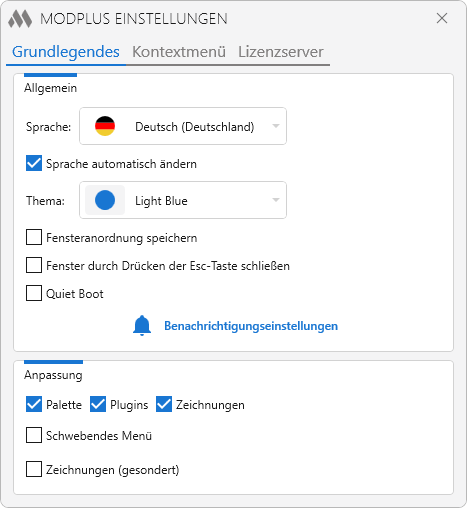467x508 pixels.
Task: Enable closing windows with Esc-Taste
Action: (x=34, y=265)
